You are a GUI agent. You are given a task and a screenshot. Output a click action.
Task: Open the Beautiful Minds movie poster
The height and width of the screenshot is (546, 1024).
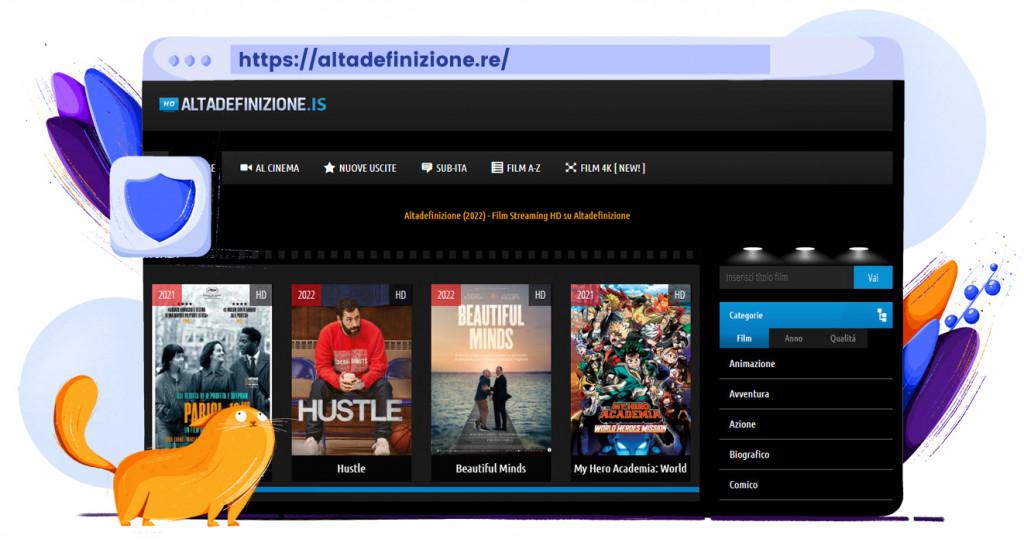click(x=491, y=370)
